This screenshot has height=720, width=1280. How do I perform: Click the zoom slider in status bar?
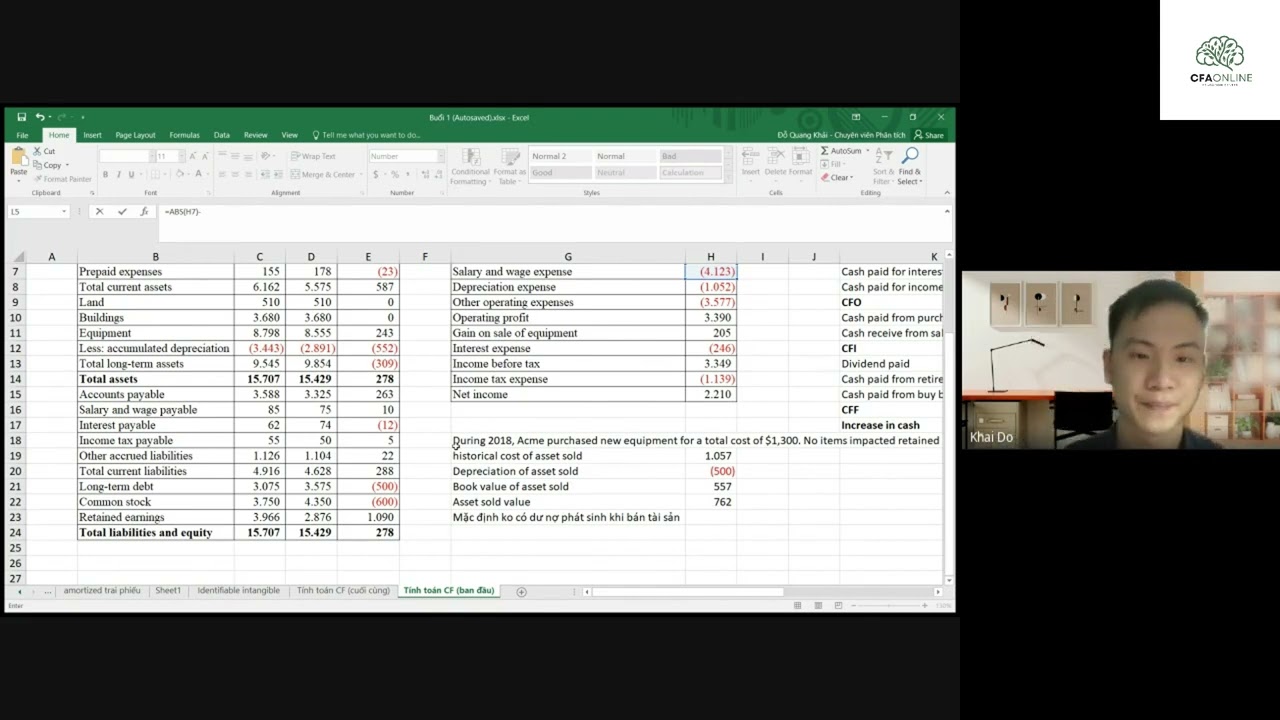click(x=891, y=606)
